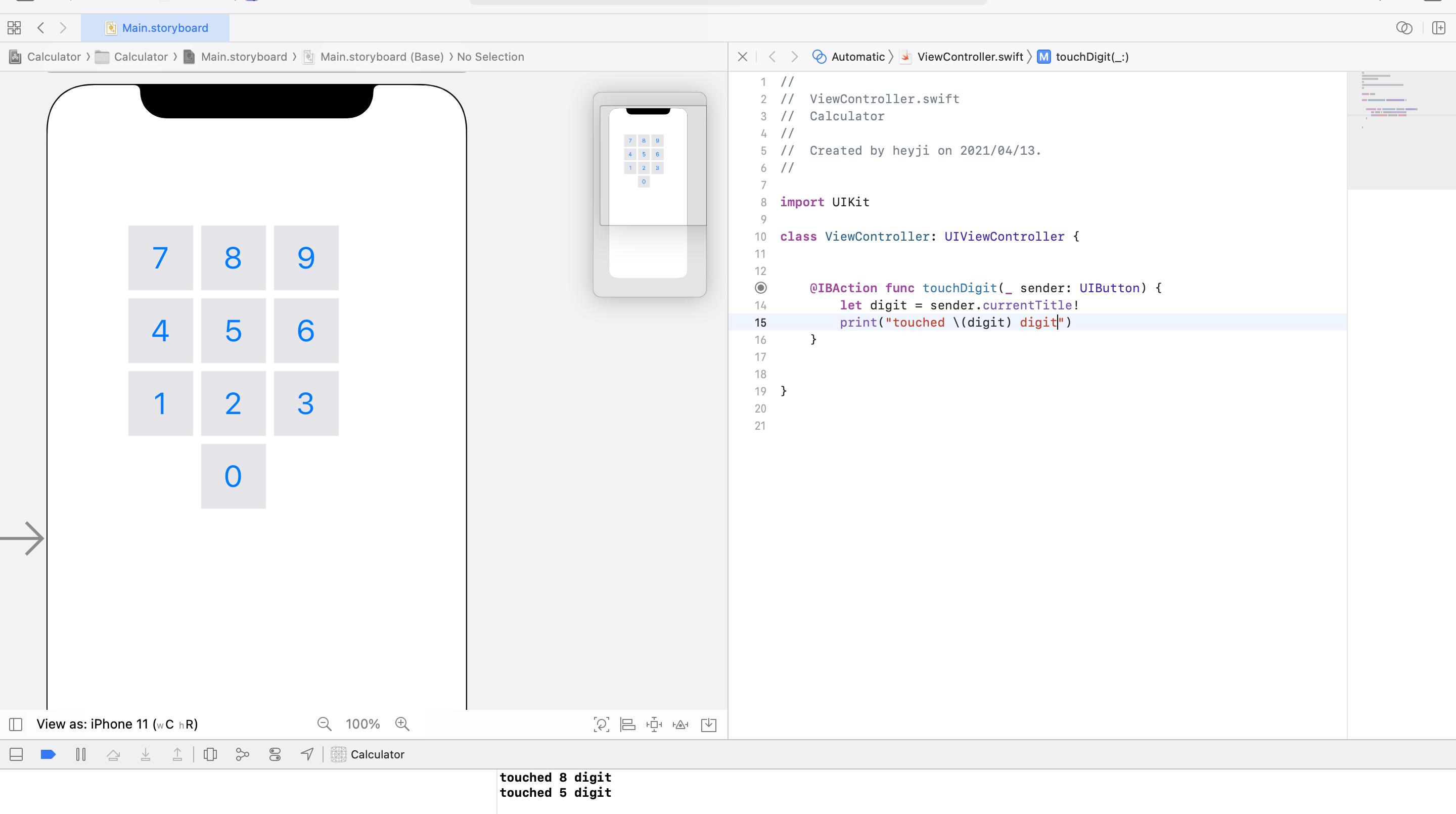Zoom out on the storyboard canvas
This screenshot has height=814, width=1456.
[x=325, y=724]
